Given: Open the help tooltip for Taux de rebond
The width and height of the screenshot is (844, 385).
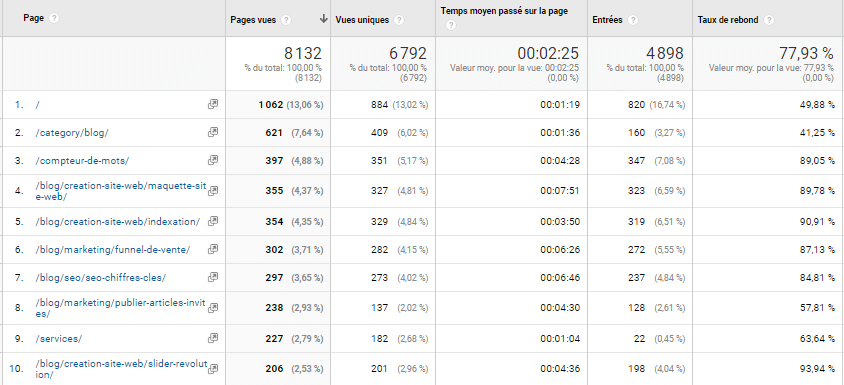Looking at the screenshot, I should click(769, 20).
